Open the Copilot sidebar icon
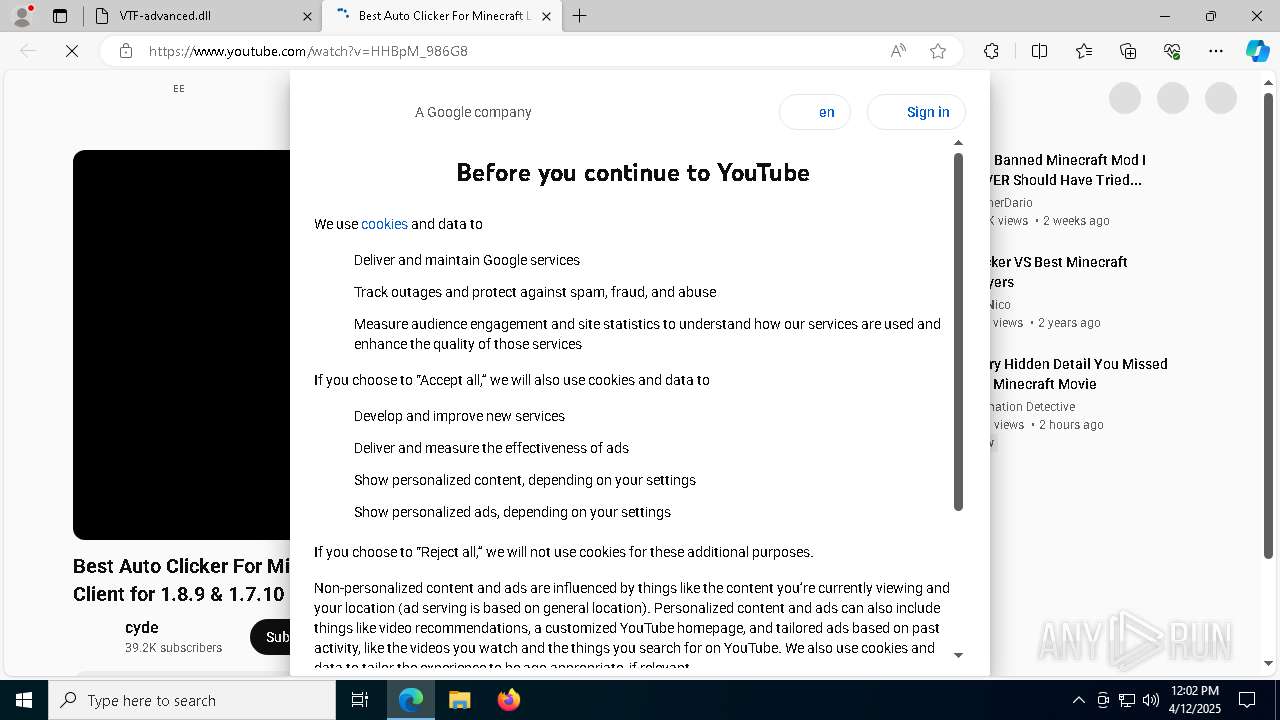This screenshot has width=1280, height=720. [x=1257, y=51]
